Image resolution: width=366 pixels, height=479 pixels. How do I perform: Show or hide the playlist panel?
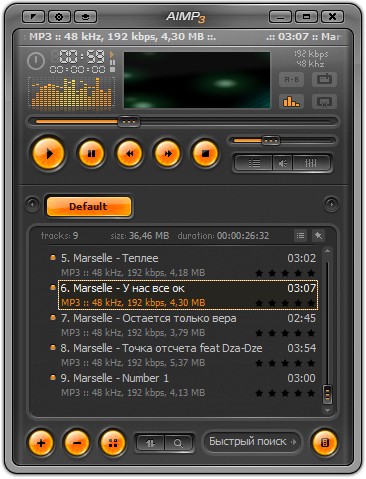tap(254, 163)
